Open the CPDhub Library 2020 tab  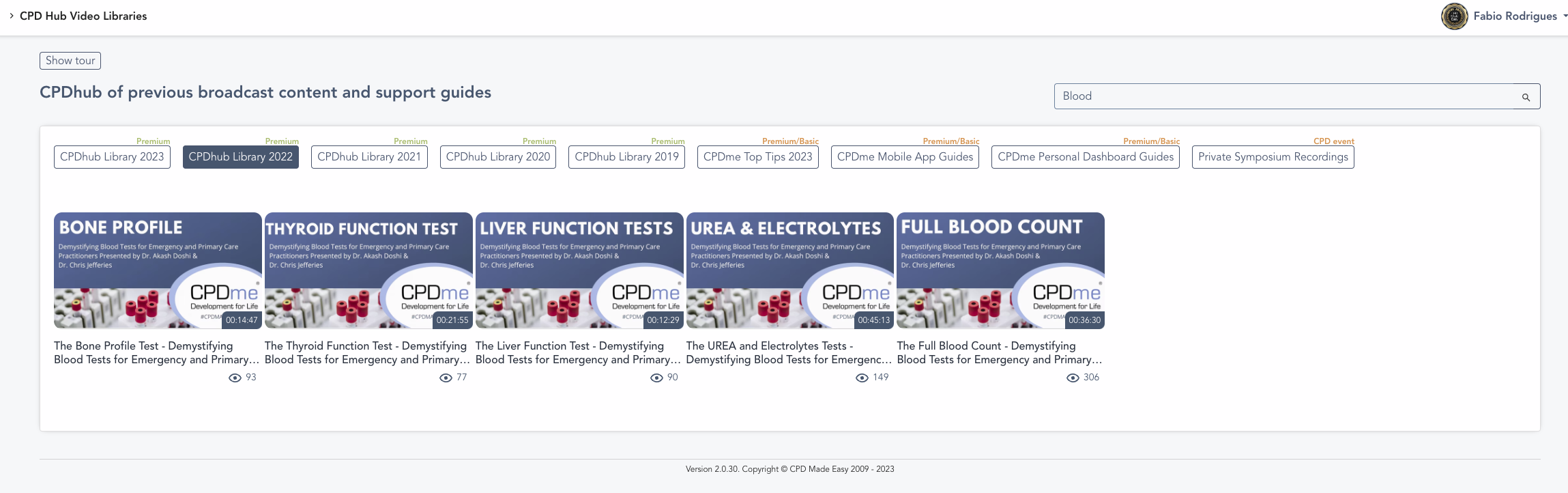click(x=498, y=157)
